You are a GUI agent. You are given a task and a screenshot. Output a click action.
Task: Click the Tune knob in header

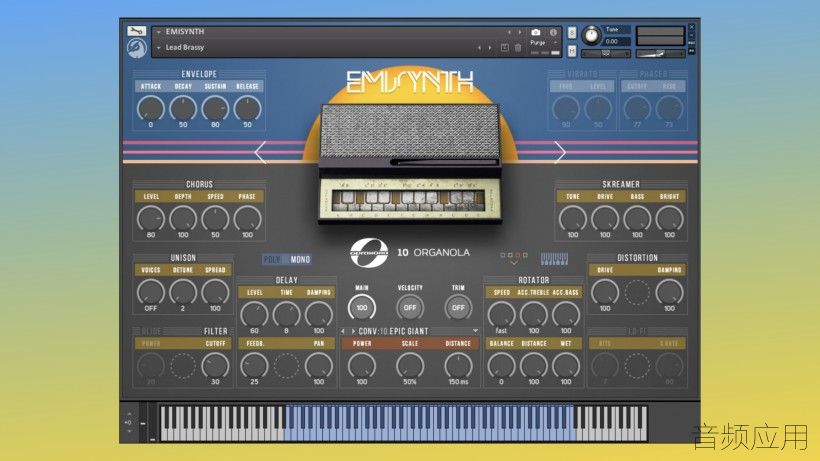point(592,36)
